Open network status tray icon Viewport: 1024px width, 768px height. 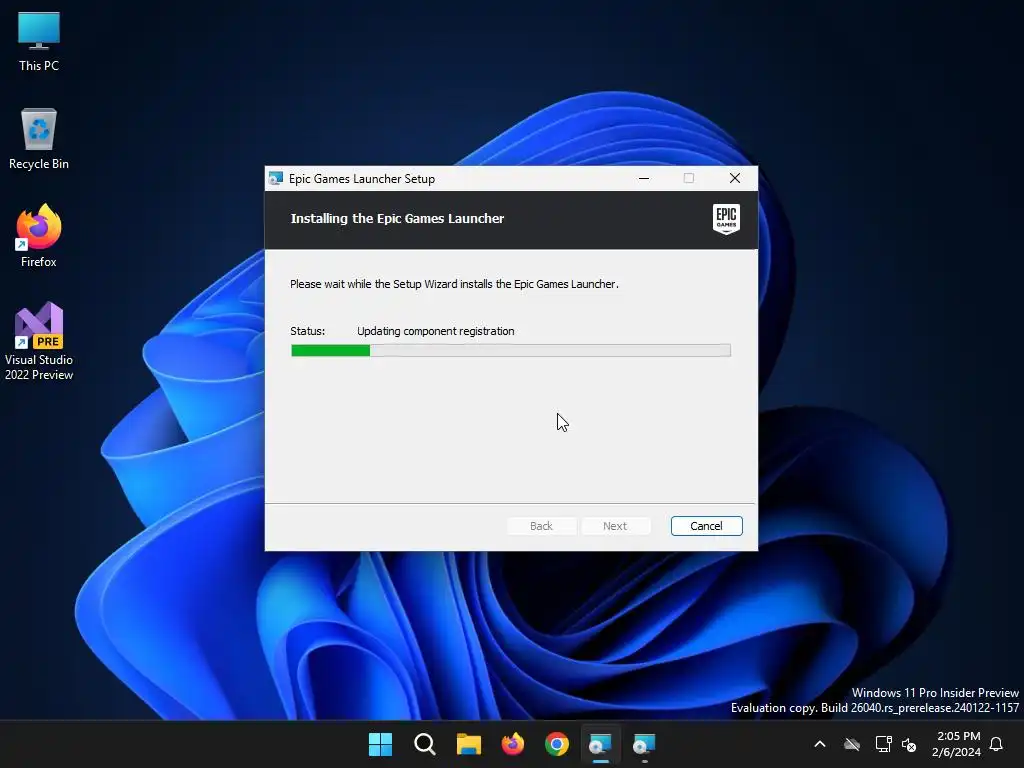883,744
